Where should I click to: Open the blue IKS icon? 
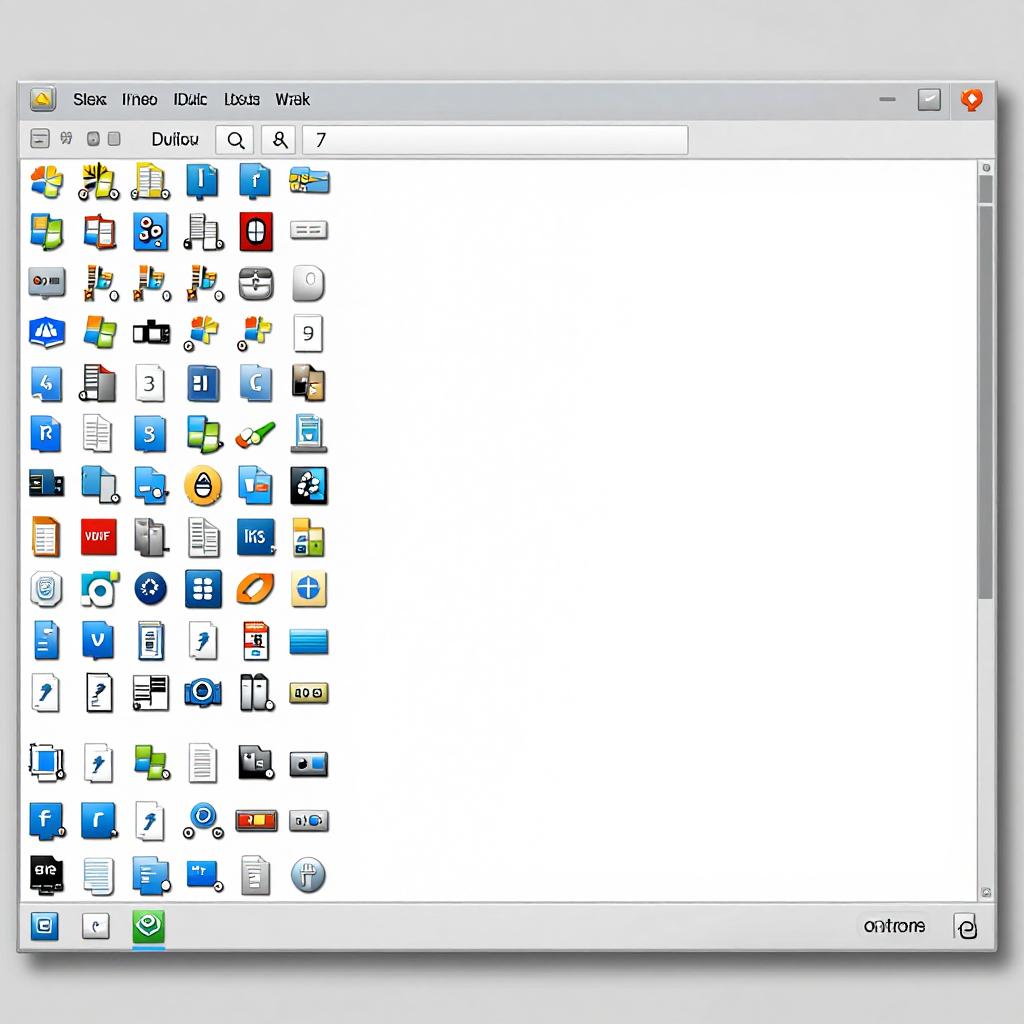click(x=255, y=537)
